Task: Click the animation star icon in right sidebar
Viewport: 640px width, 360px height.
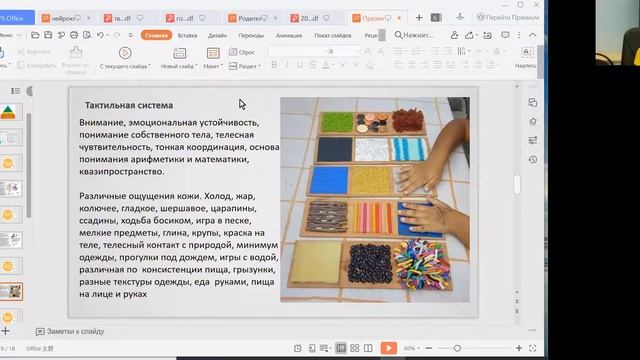Action: pyautogui.click(x=533, y=121)
